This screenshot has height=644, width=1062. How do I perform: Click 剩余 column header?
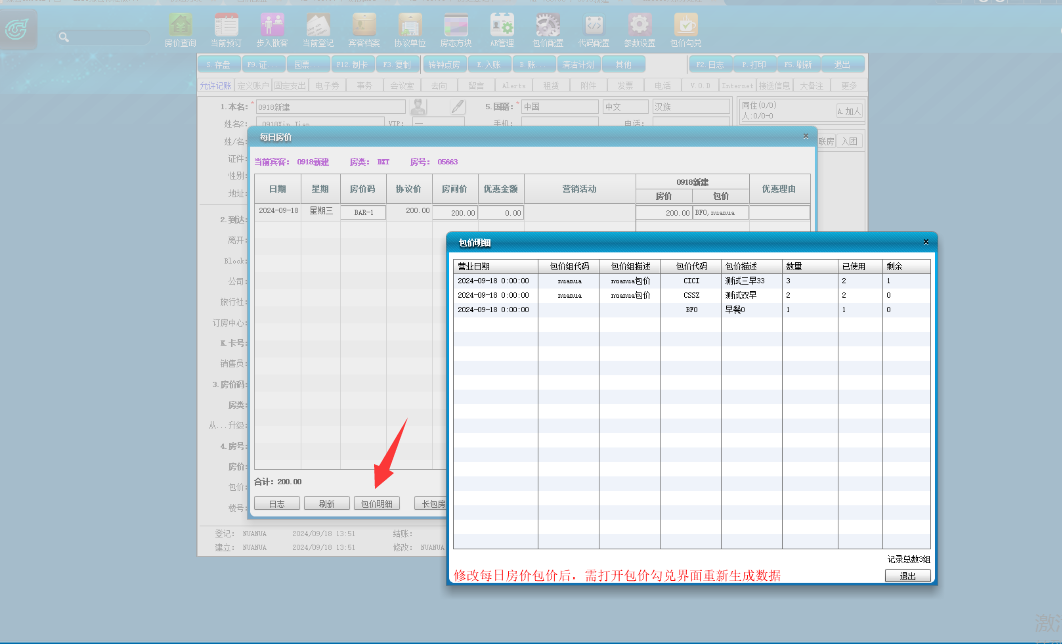coord(906,266)
